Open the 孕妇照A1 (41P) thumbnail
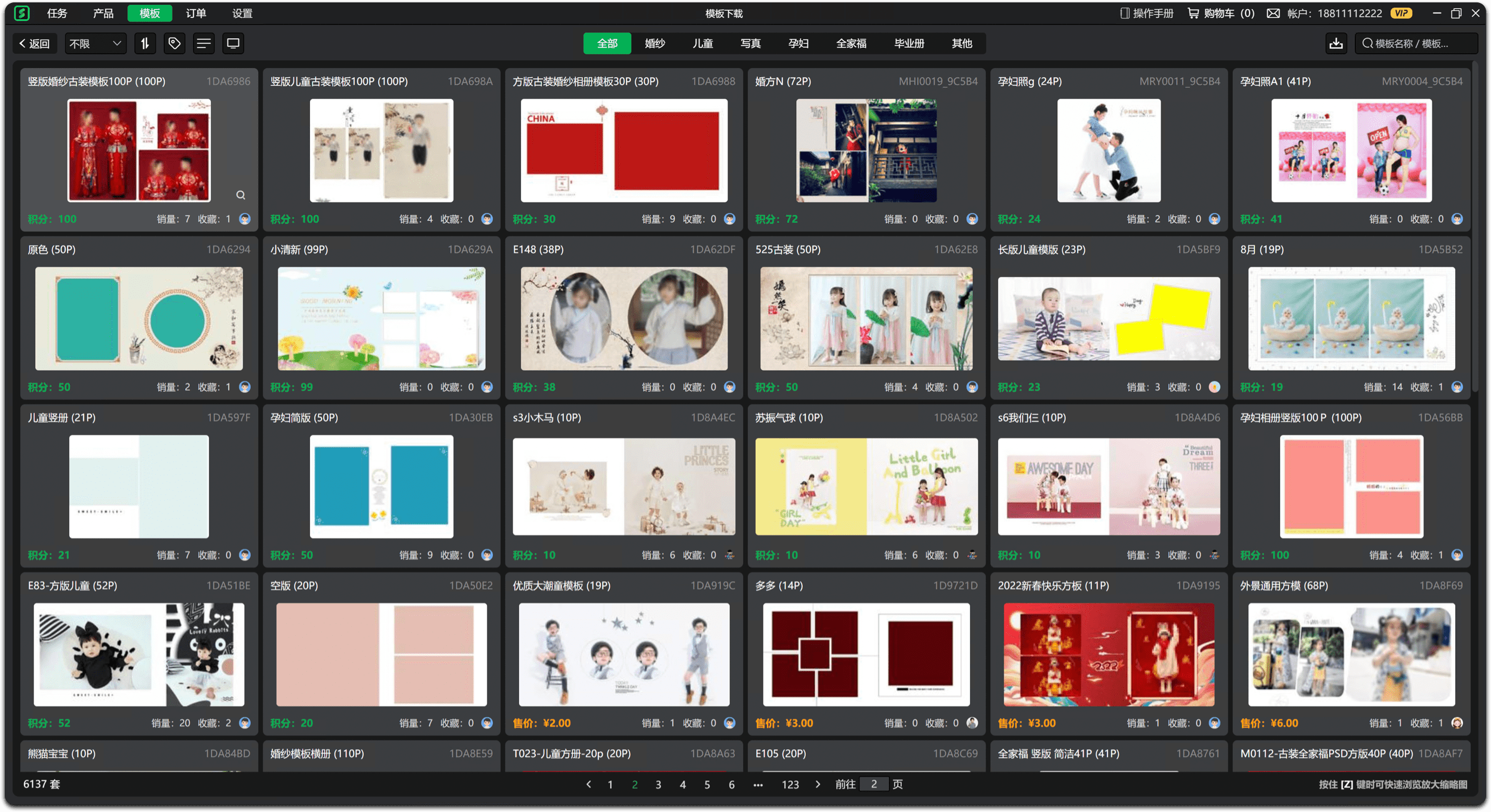 pyautogui.click(x=1351, y=150)
